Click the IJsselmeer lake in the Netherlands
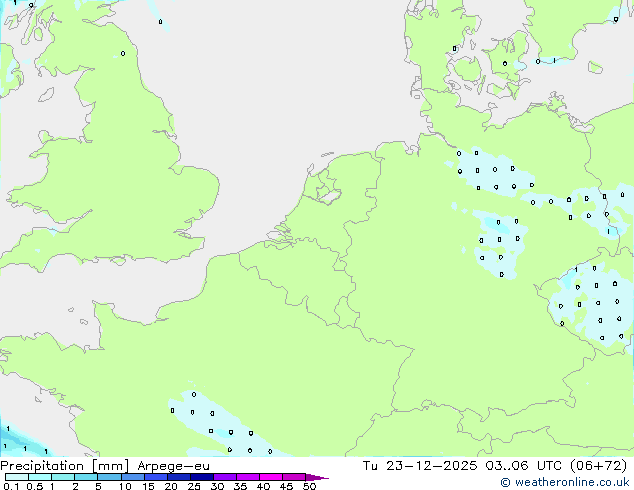The width and height of the screenshot is (634, 490). (x=325, y=188)
